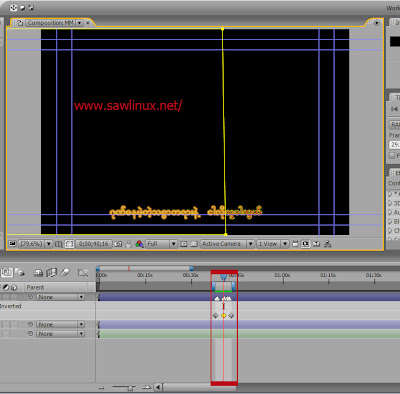This screenshot has width=400, height=394.
Task: Select the Local Axis mode icon
Action: [x=13, y=7]
